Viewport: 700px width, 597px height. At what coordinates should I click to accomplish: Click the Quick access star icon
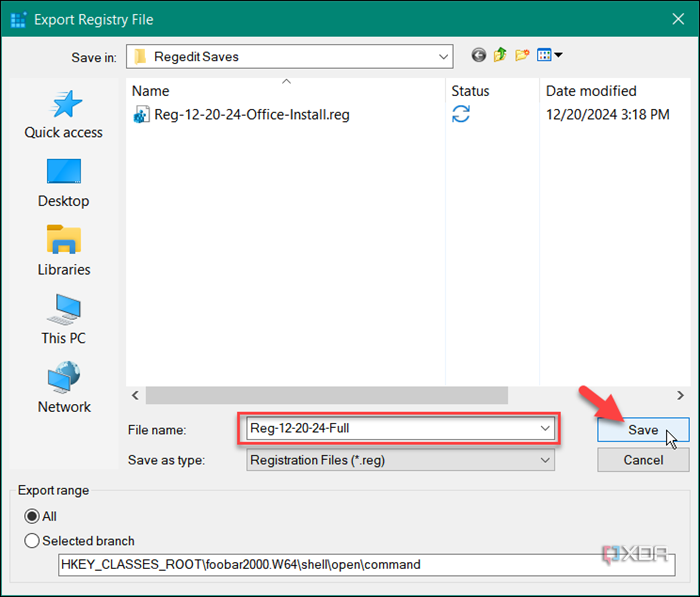pos(65,104)
